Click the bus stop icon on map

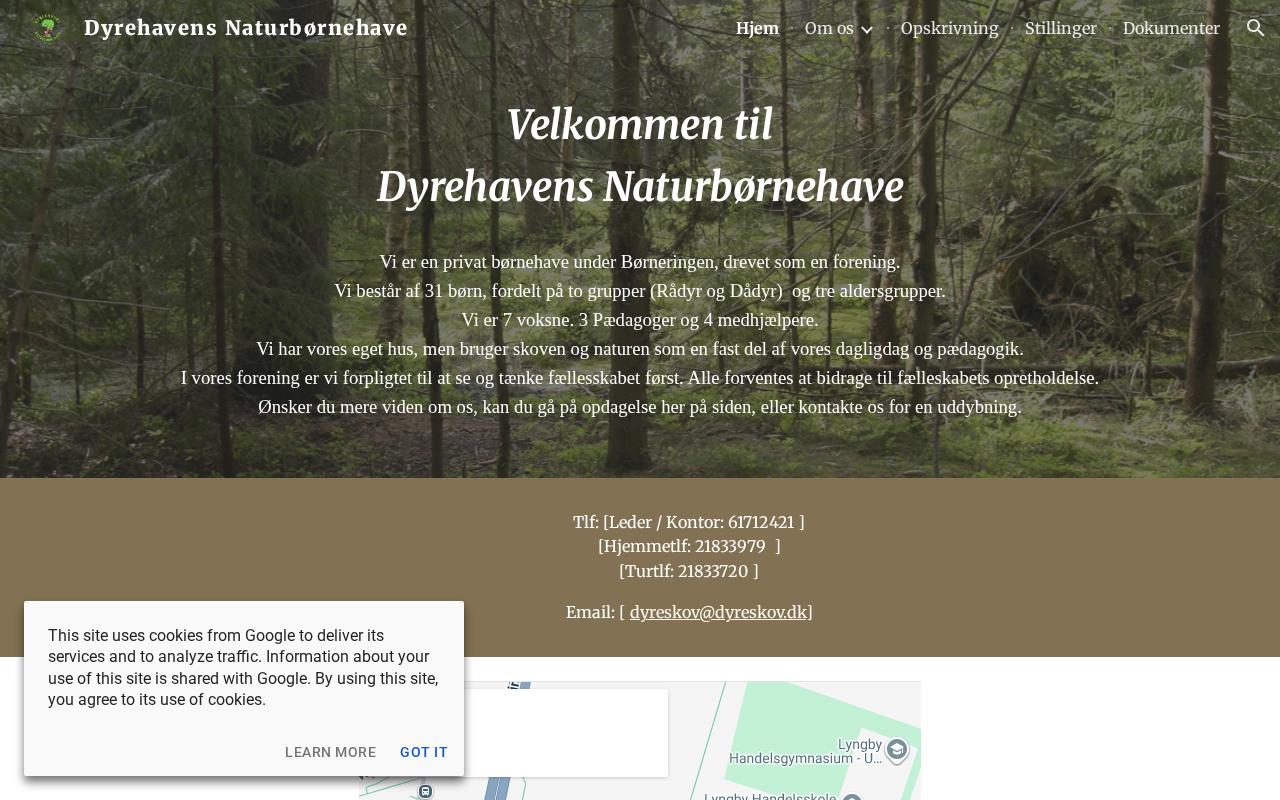(425, 791)
